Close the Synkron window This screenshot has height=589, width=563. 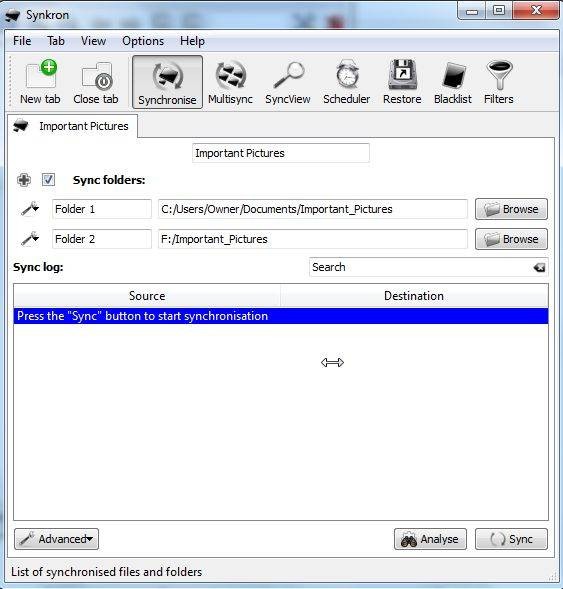pos(536,10)
